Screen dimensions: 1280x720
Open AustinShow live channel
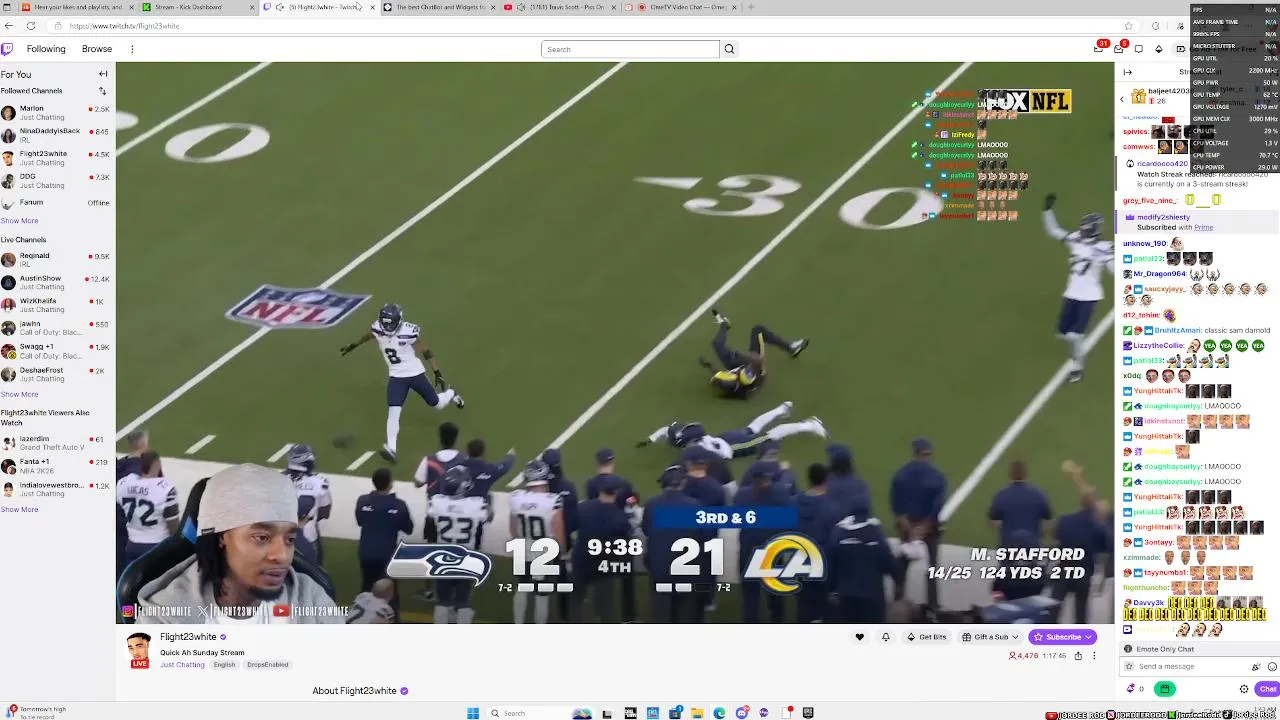tap(55, 282)
